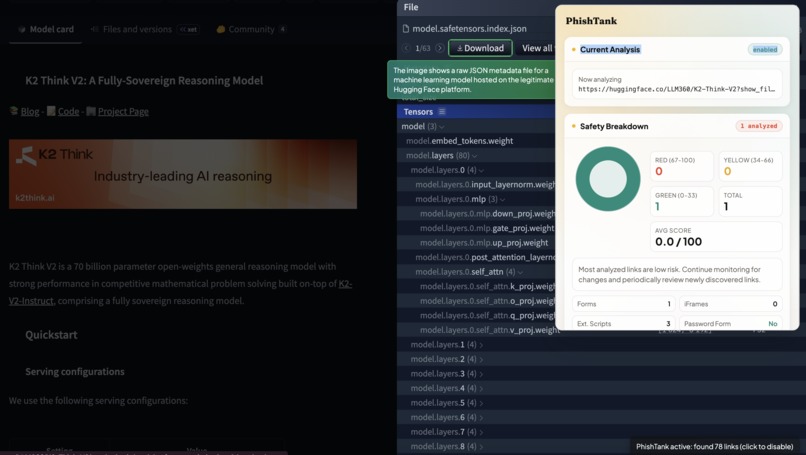Select model.layers.0.post_attention_layernorm row
This screenshot has width=806, height=455.
click(x=476, y=258)
